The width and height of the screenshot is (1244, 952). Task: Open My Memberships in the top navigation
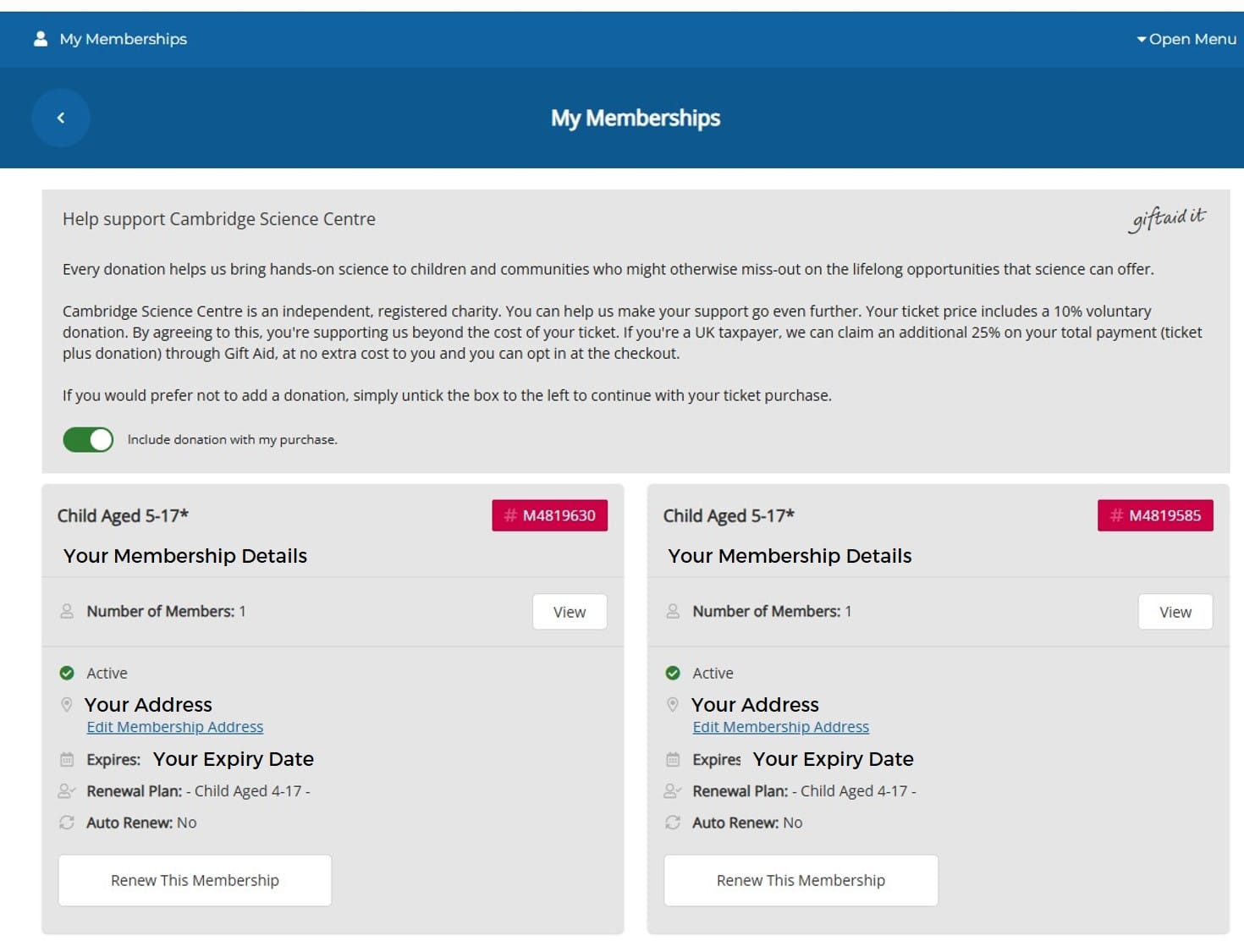(x=123, y=39)
